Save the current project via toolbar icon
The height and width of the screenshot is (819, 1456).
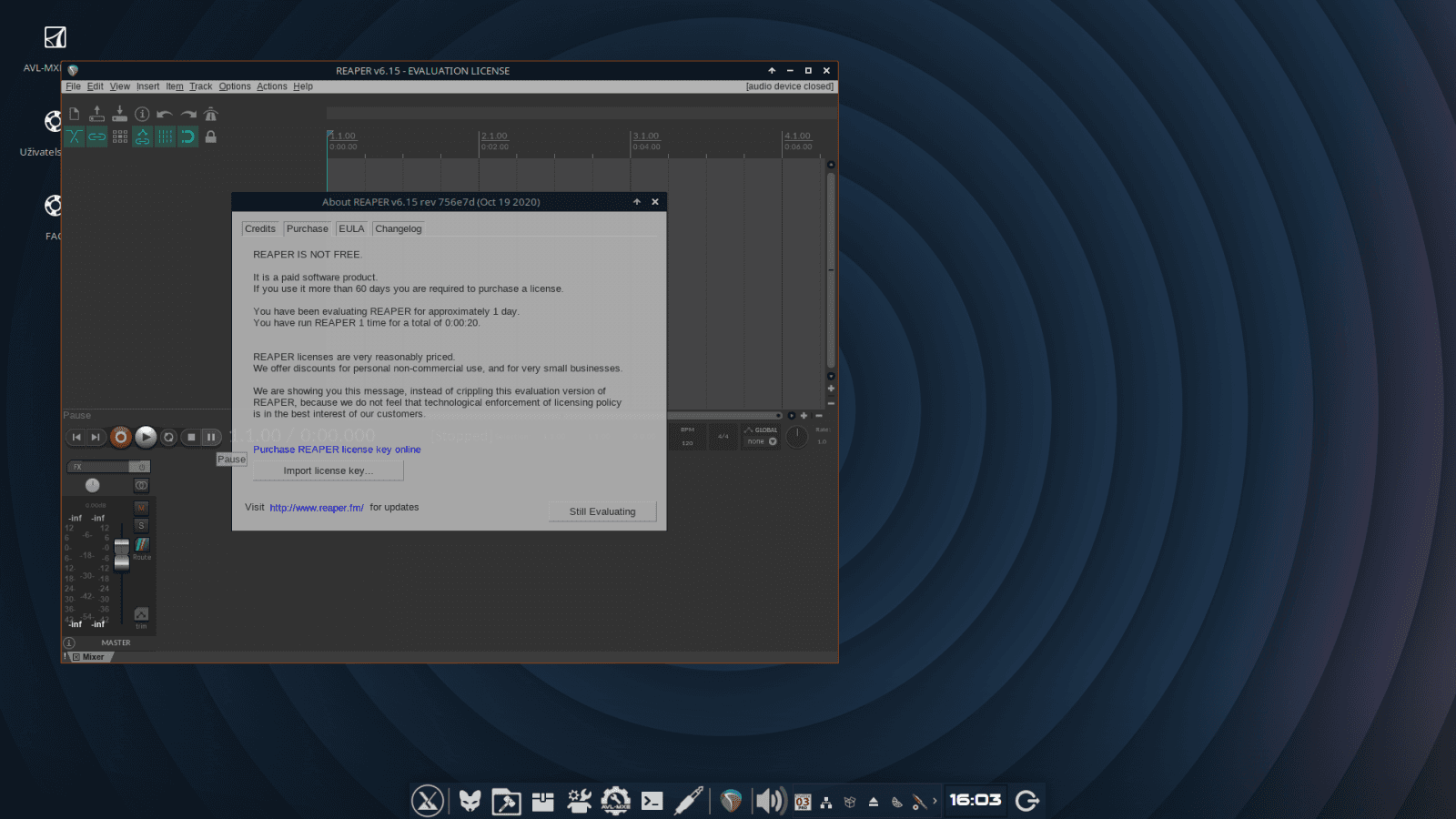point(118,114)
